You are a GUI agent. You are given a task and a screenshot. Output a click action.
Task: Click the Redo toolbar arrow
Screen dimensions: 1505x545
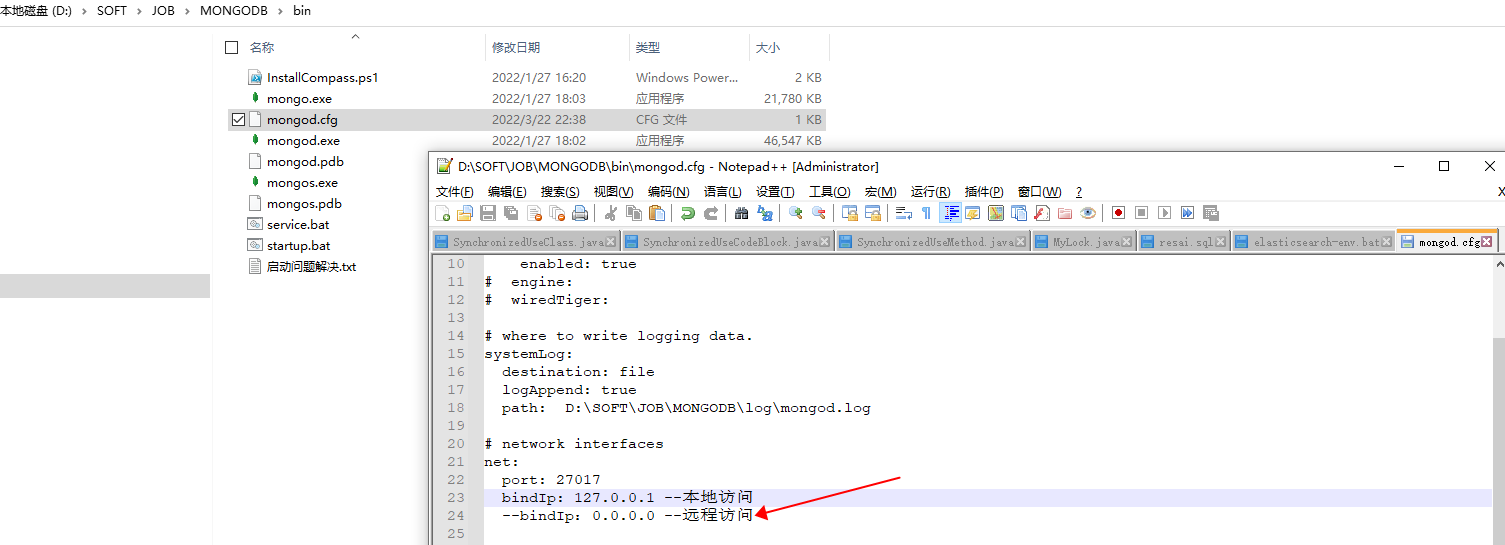(x=711, y=213)
